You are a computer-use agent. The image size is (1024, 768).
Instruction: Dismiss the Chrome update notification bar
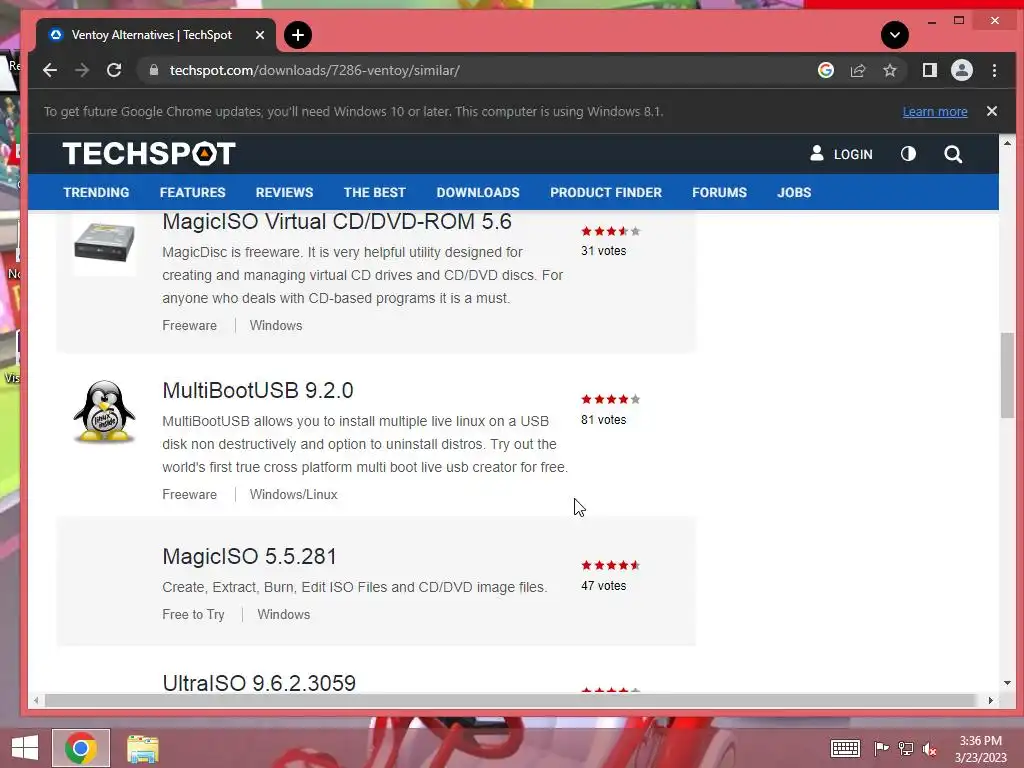coord(992,111)
